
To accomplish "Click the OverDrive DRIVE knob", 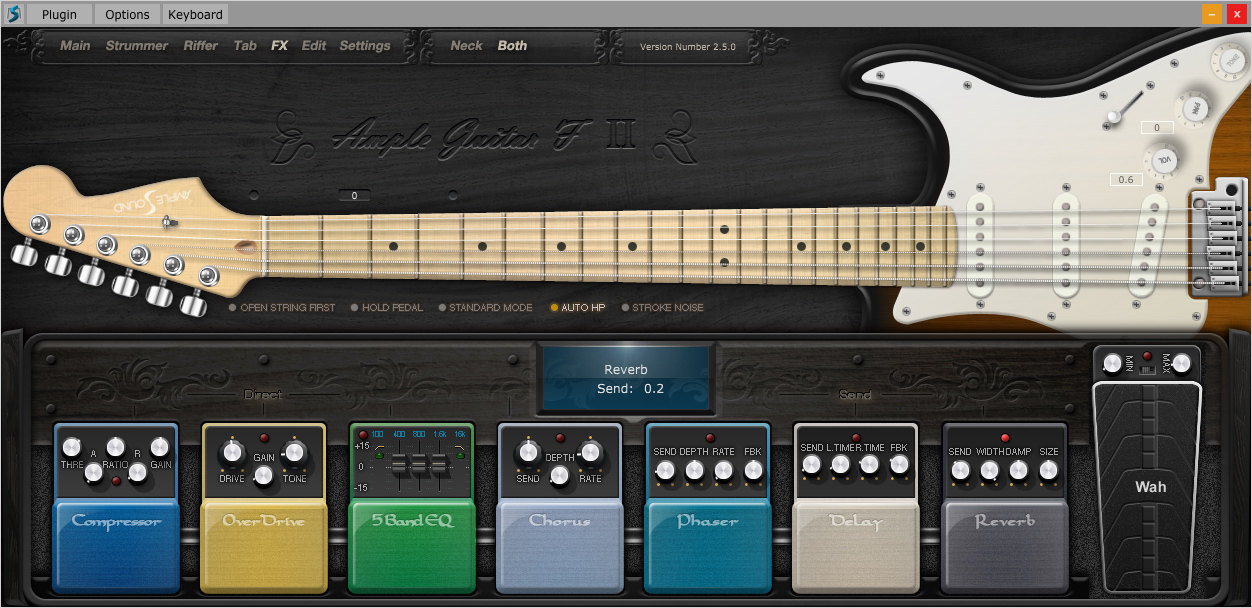I will [232, 454].
